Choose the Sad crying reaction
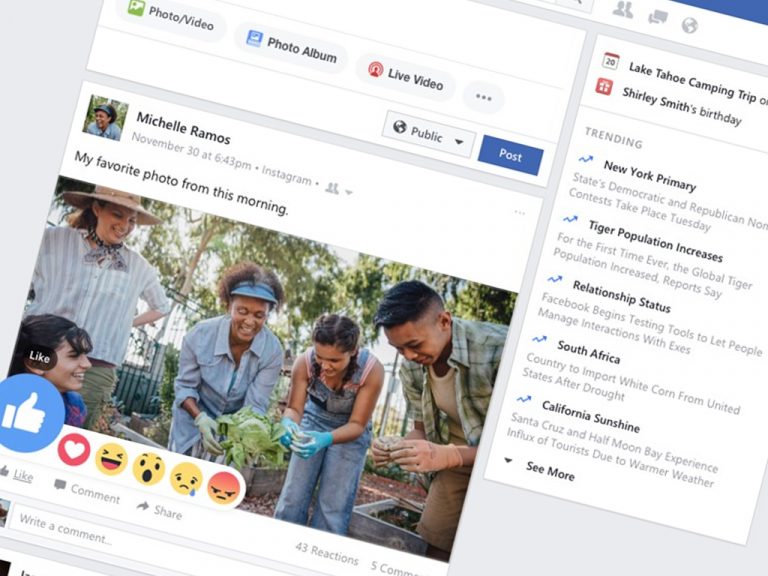This screenshot has height=576, width=768. [x=187, y=479]
